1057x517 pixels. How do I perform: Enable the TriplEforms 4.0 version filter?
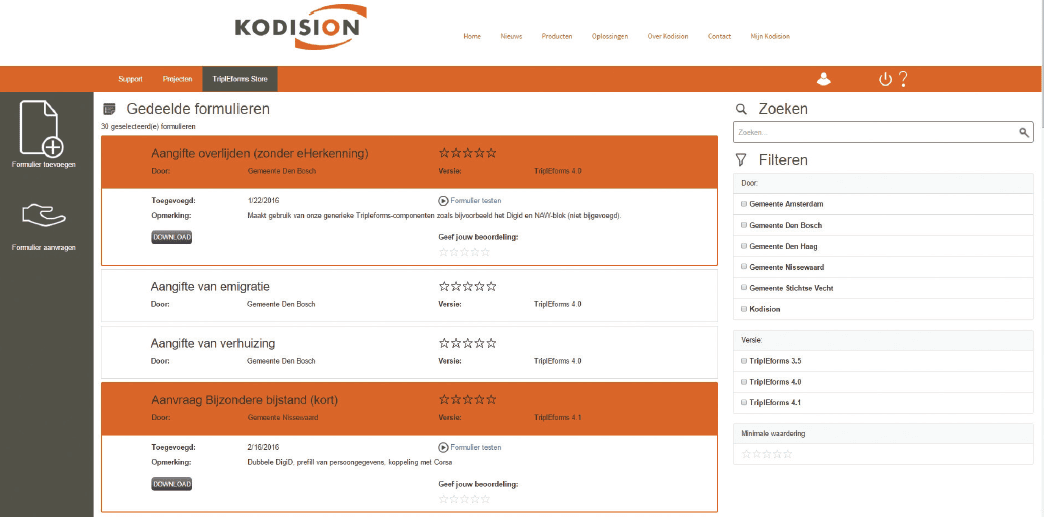[744, 382]
